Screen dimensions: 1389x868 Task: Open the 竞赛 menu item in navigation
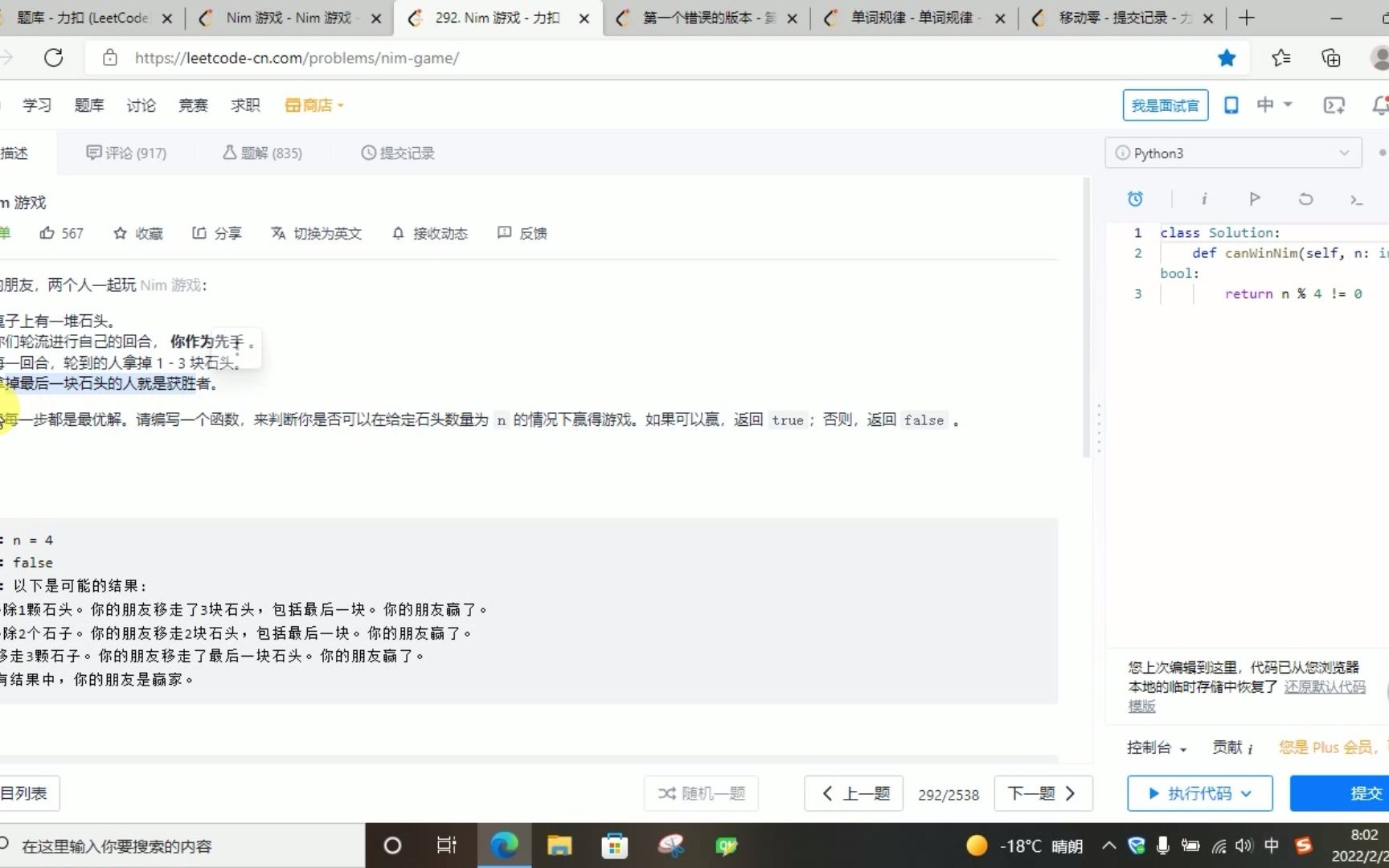click(193, 105)
